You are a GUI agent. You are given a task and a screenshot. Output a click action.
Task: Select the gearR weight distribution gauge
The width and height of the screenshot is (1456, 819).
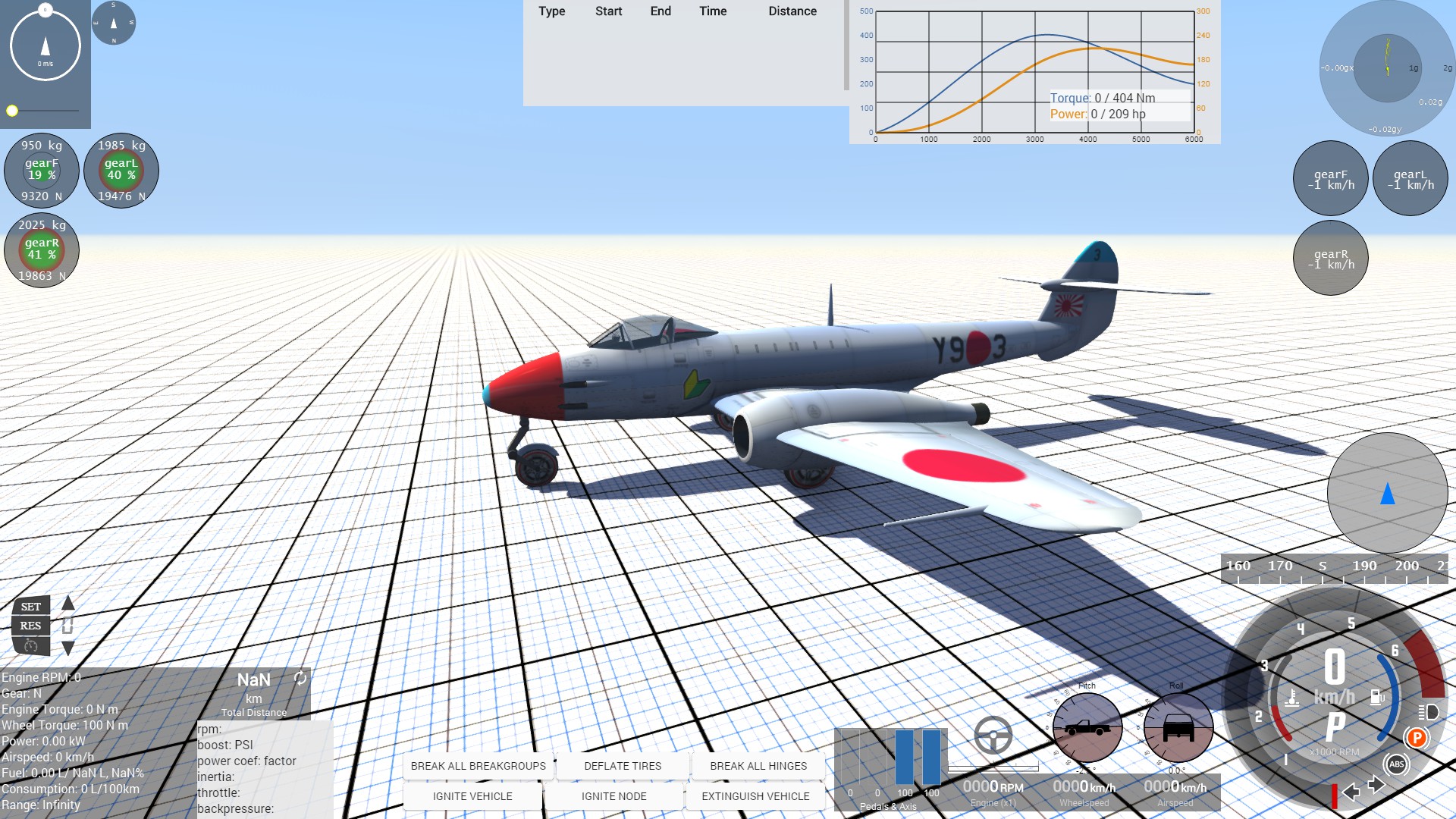click(x=42, y=250)
